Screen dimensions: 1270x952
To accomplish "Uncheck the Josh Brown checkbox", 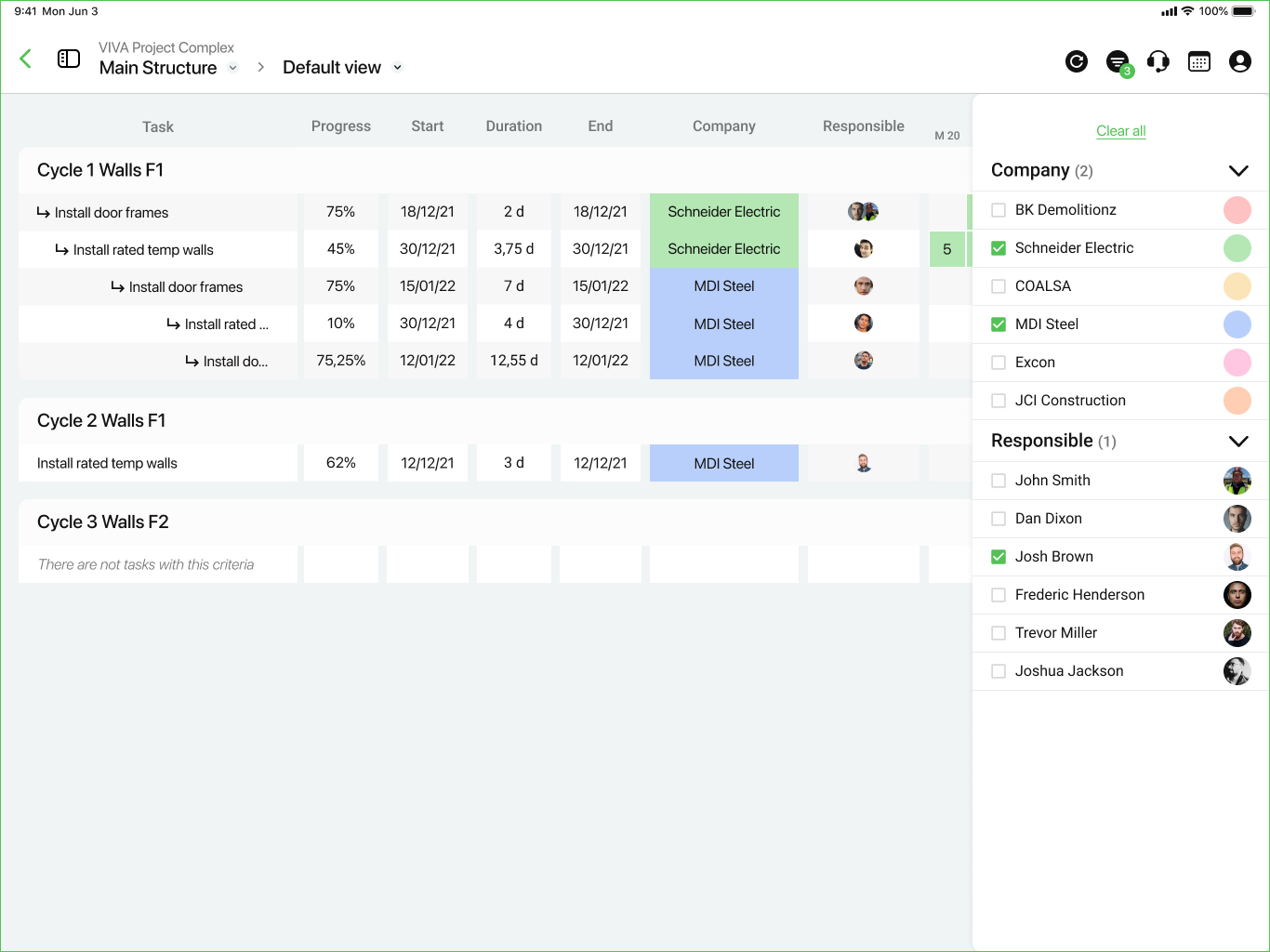I will click(999, 557).
